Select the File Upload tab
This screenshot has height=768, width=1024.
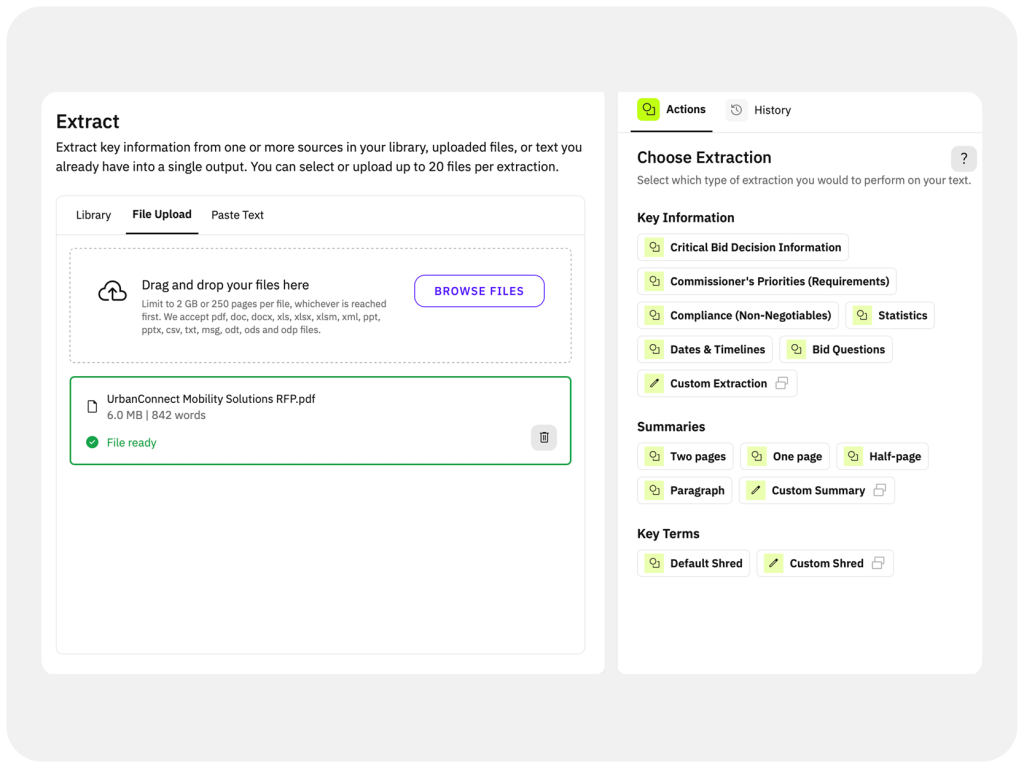pos(162,215)
